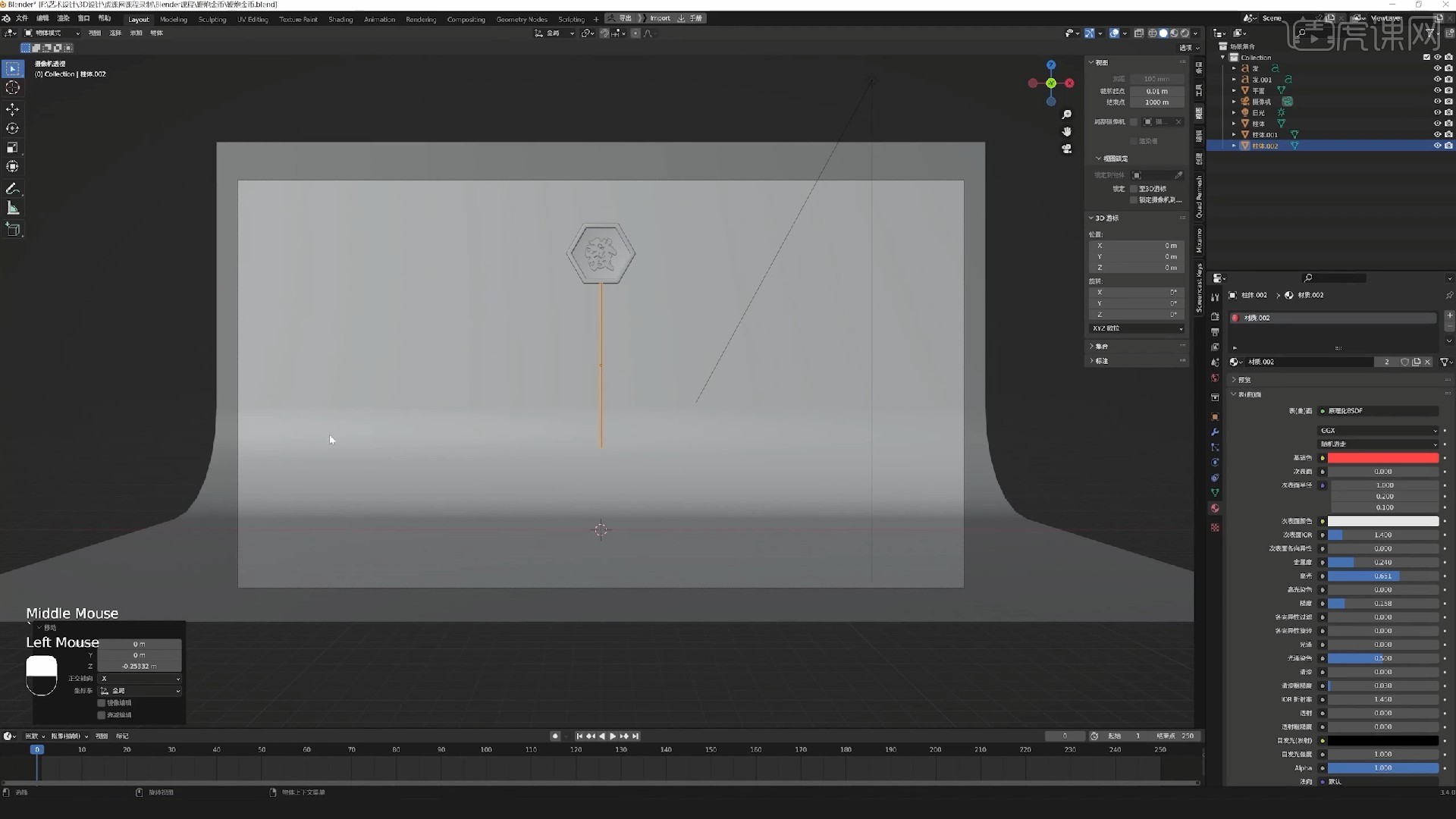
Task: Hide 平面 with its eye icon
Action: [1437, 90]
